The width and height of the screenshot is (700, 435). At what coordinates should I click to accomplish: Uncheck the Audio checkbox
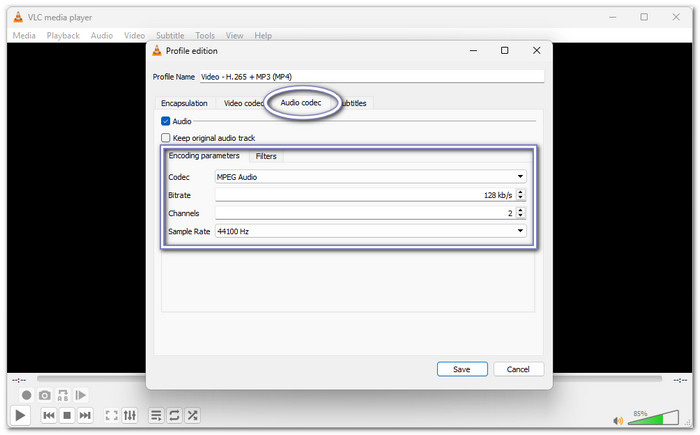(x=166, y=121)
